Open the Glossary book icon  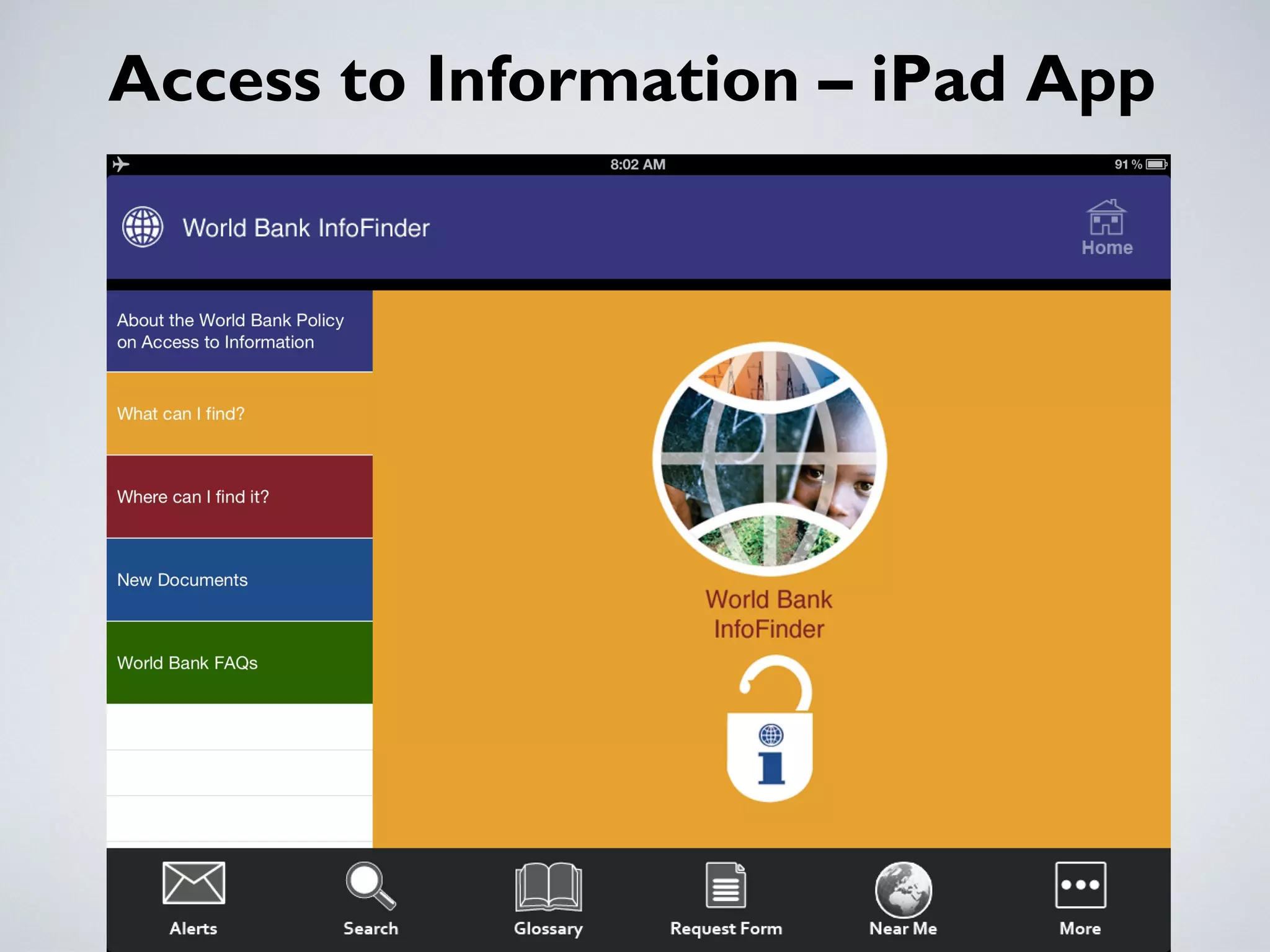[548, 886]
